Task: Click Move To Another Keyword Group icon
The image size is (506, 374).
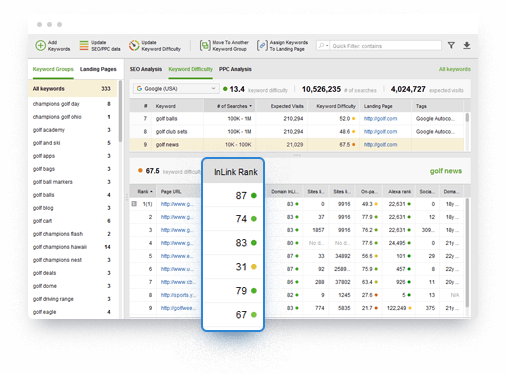Action: pyautogui.click(x=205, y=45)
